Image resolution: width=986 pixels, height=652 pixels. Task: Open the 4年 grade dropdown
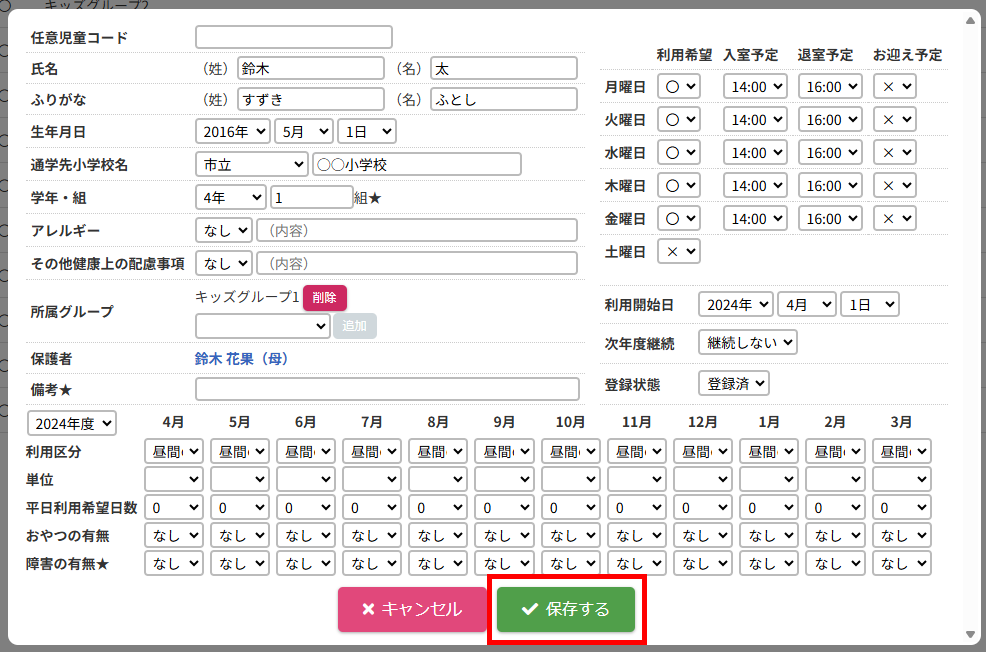click(x=231, y=198)
